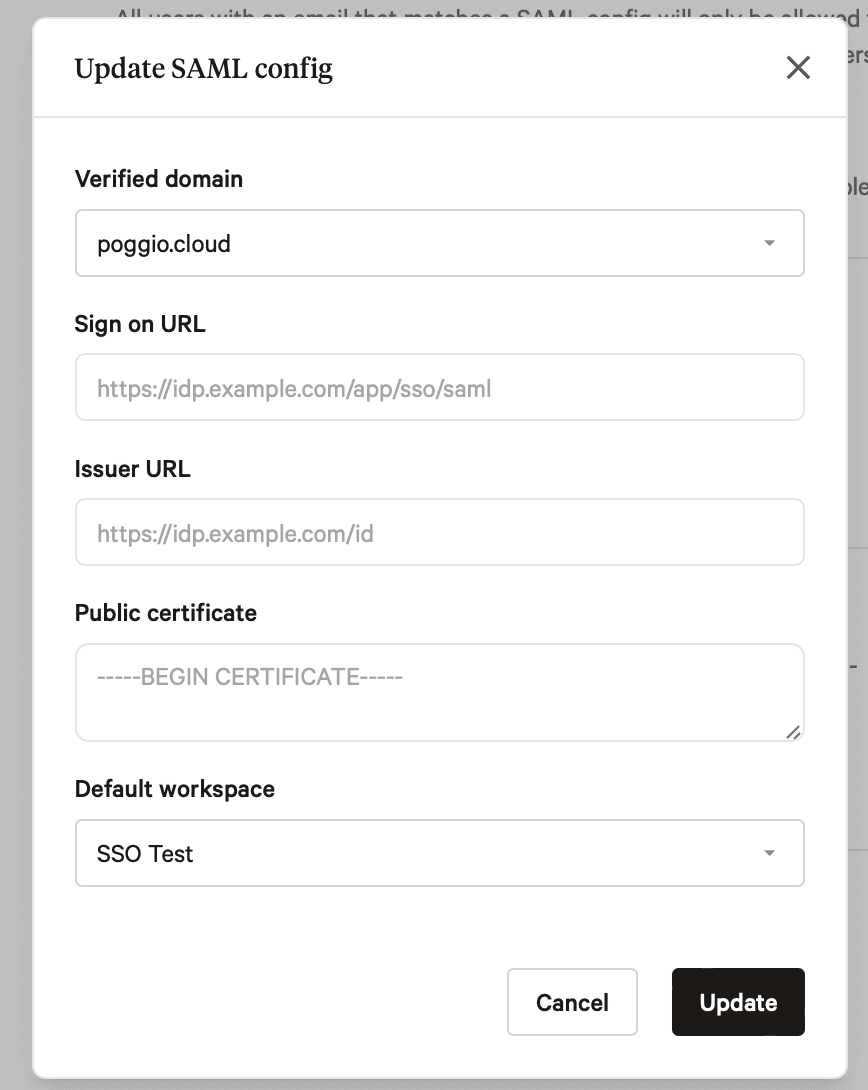Screen dimensions: 868x1090
Task: Click the Verified domain label
Action: (x=158, y=179)
